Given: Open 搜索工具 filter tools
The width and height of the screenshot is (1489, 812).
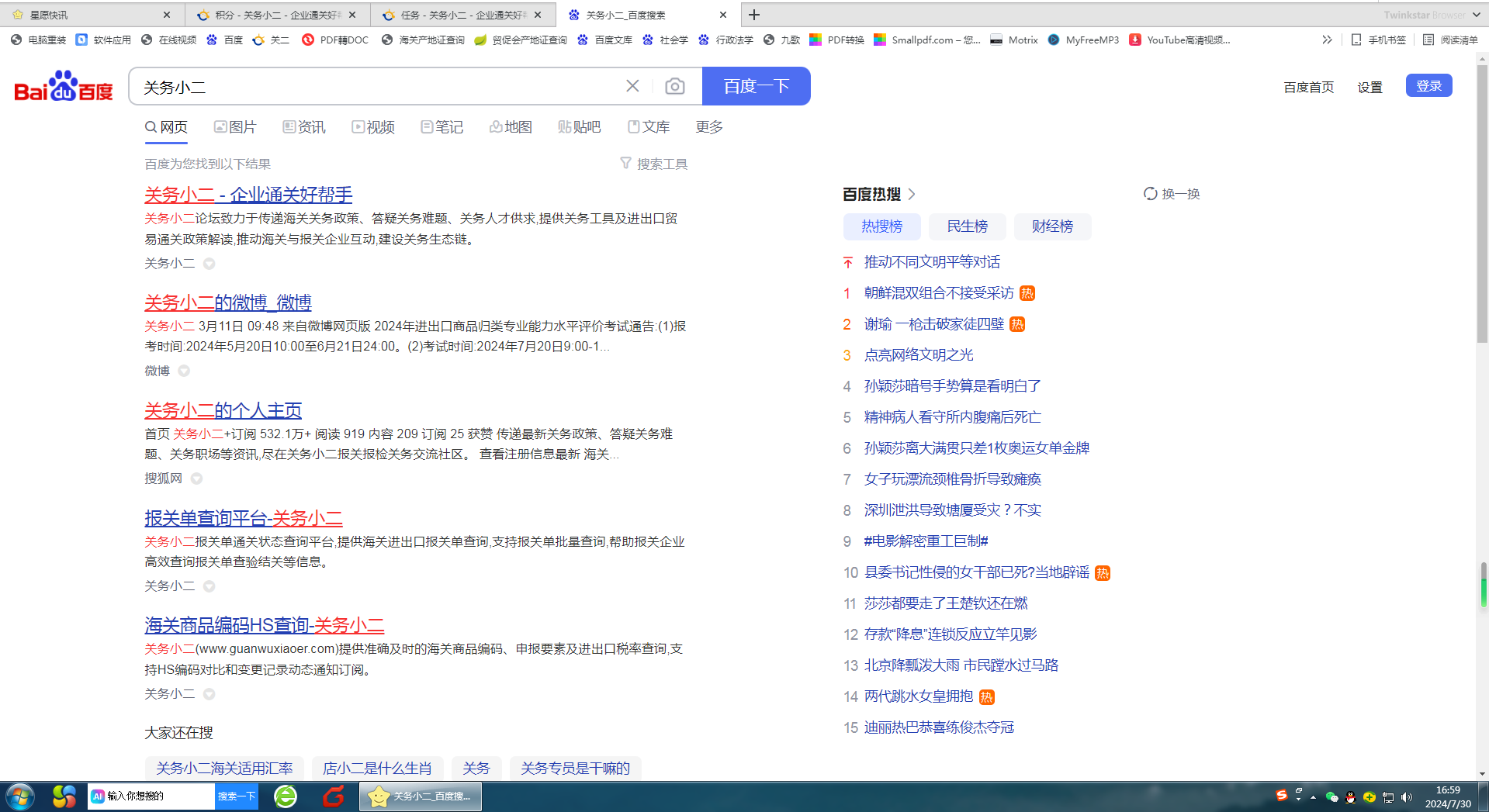Looking at the screenshot, I should point(654,164).
